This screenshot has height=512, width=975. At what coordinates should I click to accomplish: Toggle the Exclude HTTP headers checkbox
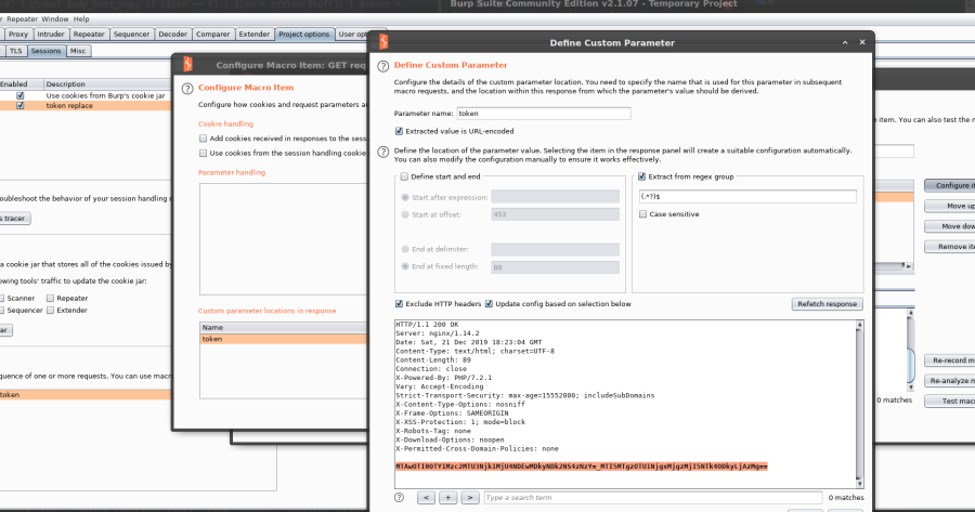400,304
